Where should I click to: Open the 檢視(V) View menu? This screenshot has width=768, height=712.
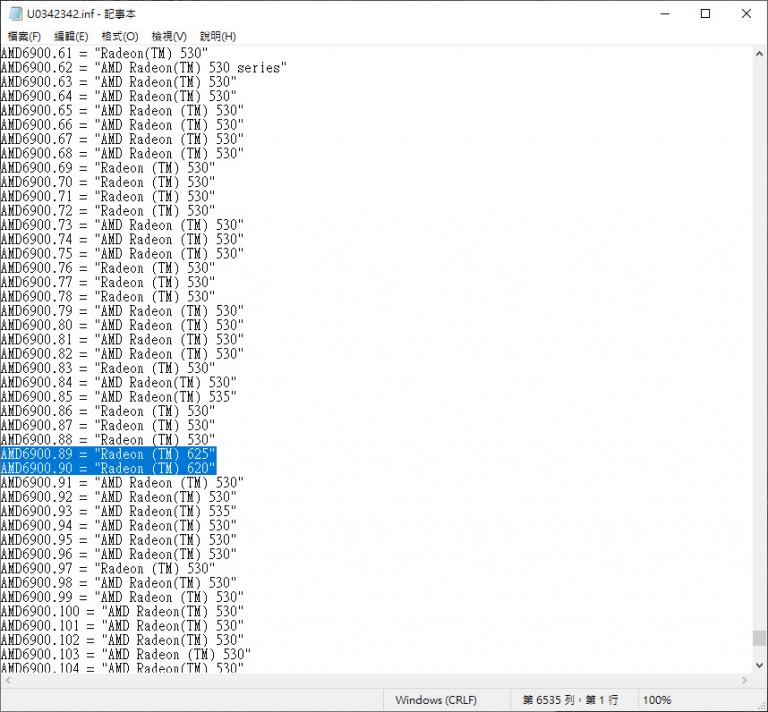click(169, 36)
